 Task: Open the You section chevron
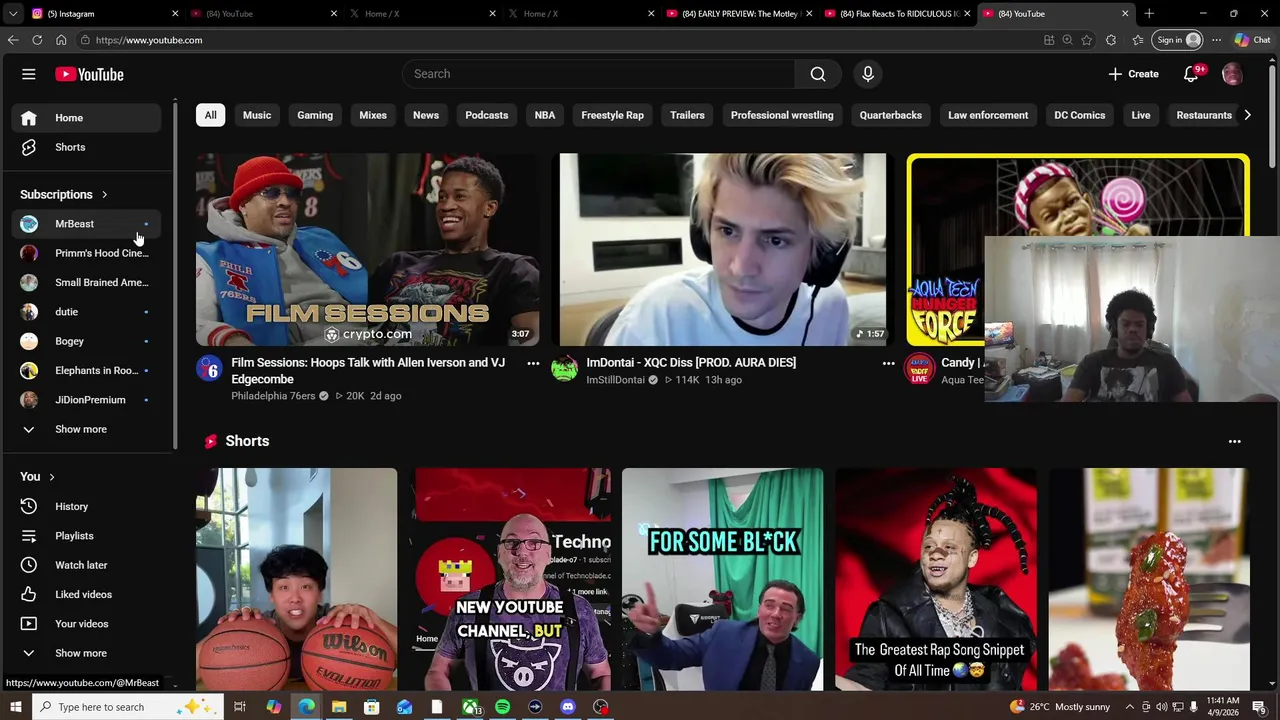[52, 477]
